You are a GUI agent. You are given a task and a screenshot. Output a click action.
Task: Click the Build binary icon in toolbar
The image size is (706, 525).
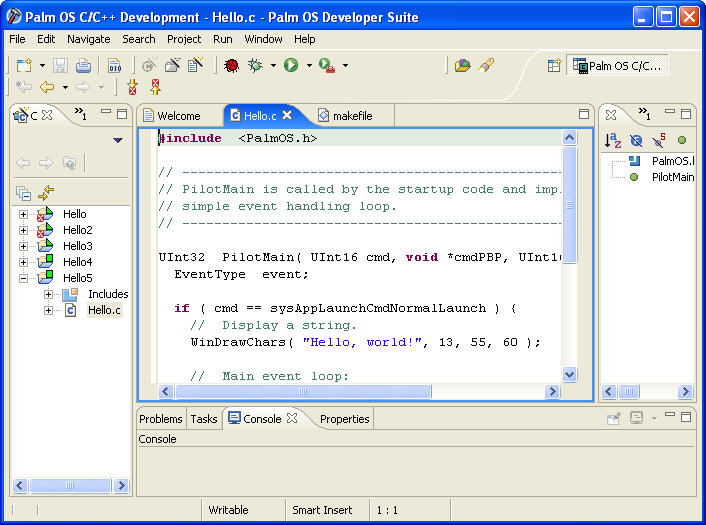(x=114, y=66)
